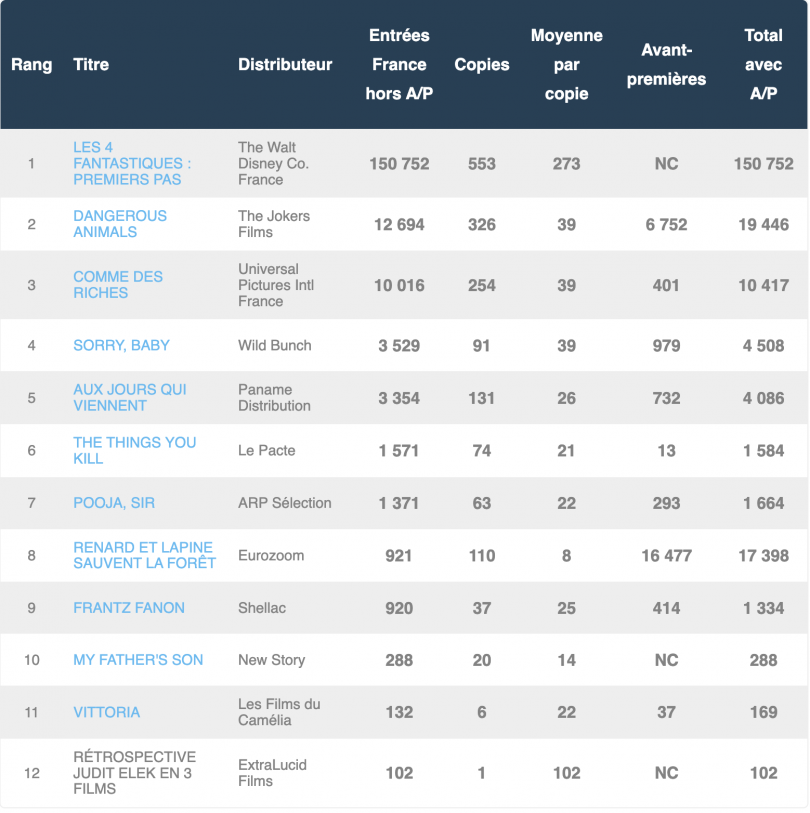Click RÉTROSPECTIVE JUDIT ELEK EN 3 FILMS row title
Screen dimensions: 810x813
point(134,773)
